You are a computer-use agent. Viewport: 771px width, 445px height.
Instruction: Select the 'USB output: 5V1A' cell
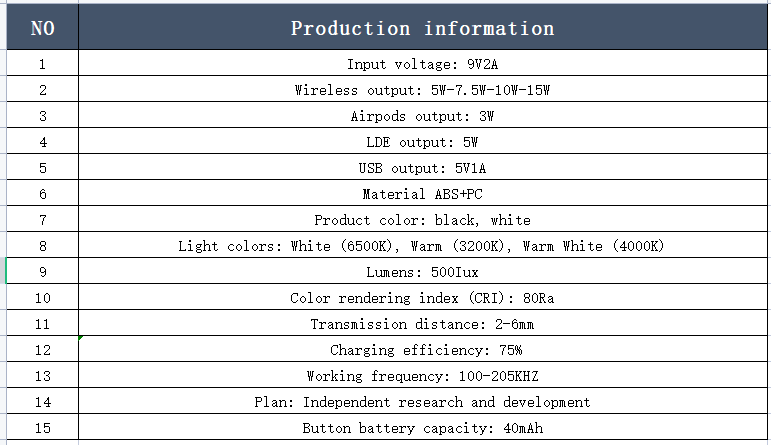click(423, 167)
